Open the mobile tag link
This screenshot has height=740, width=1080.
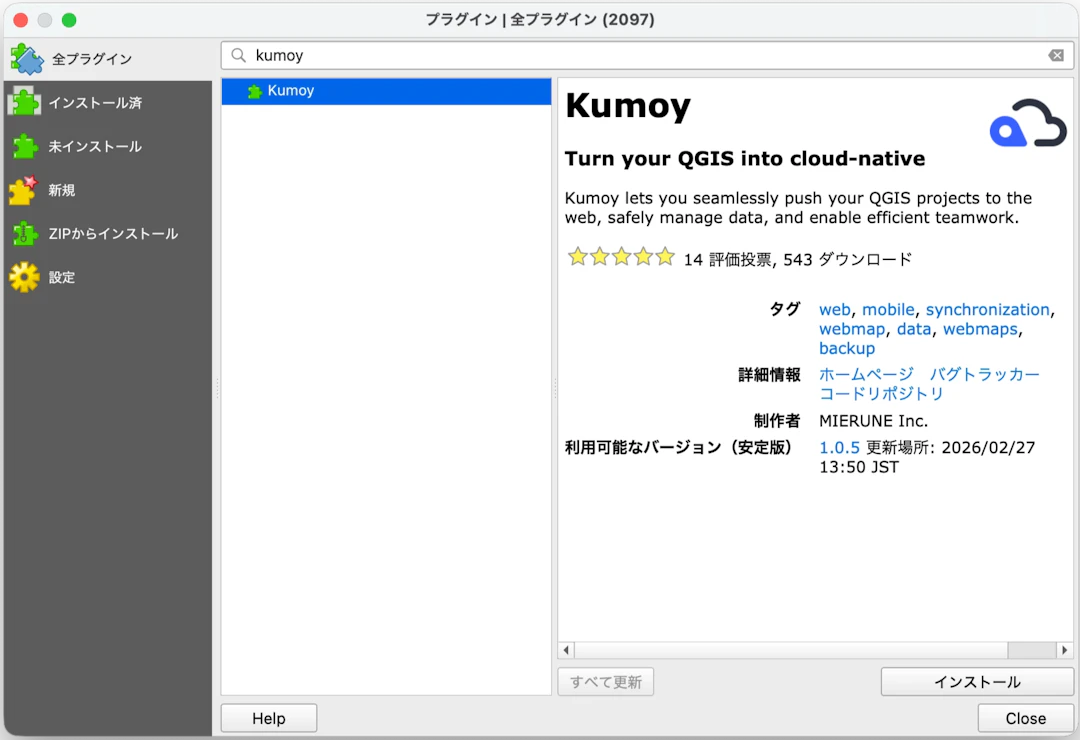889,309
